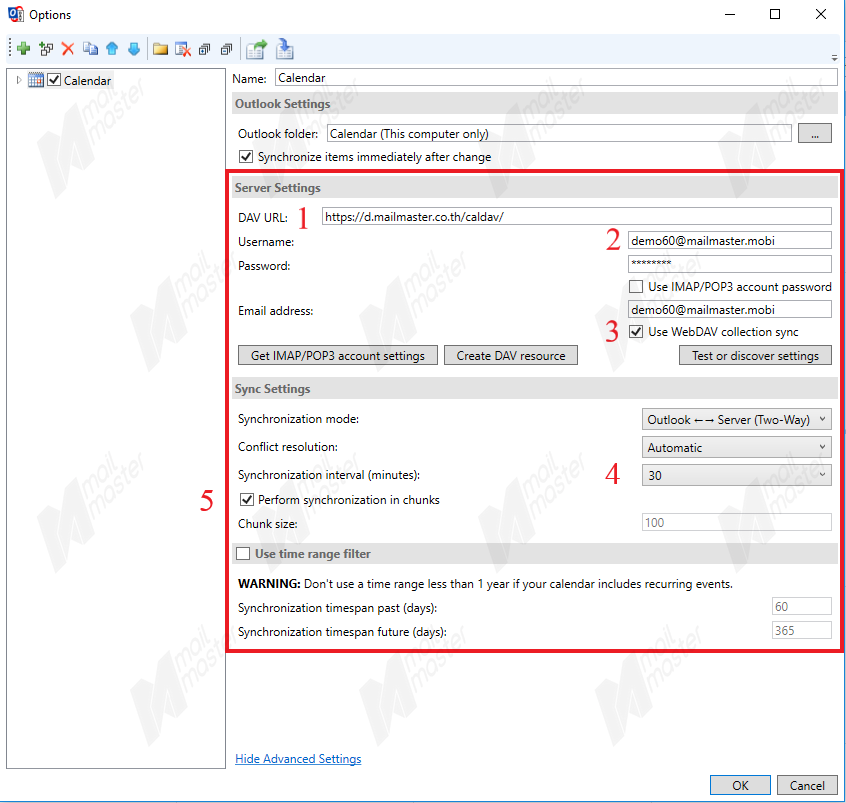
Task: Open toolbar overflow options arrow
Action: point(834,57)
